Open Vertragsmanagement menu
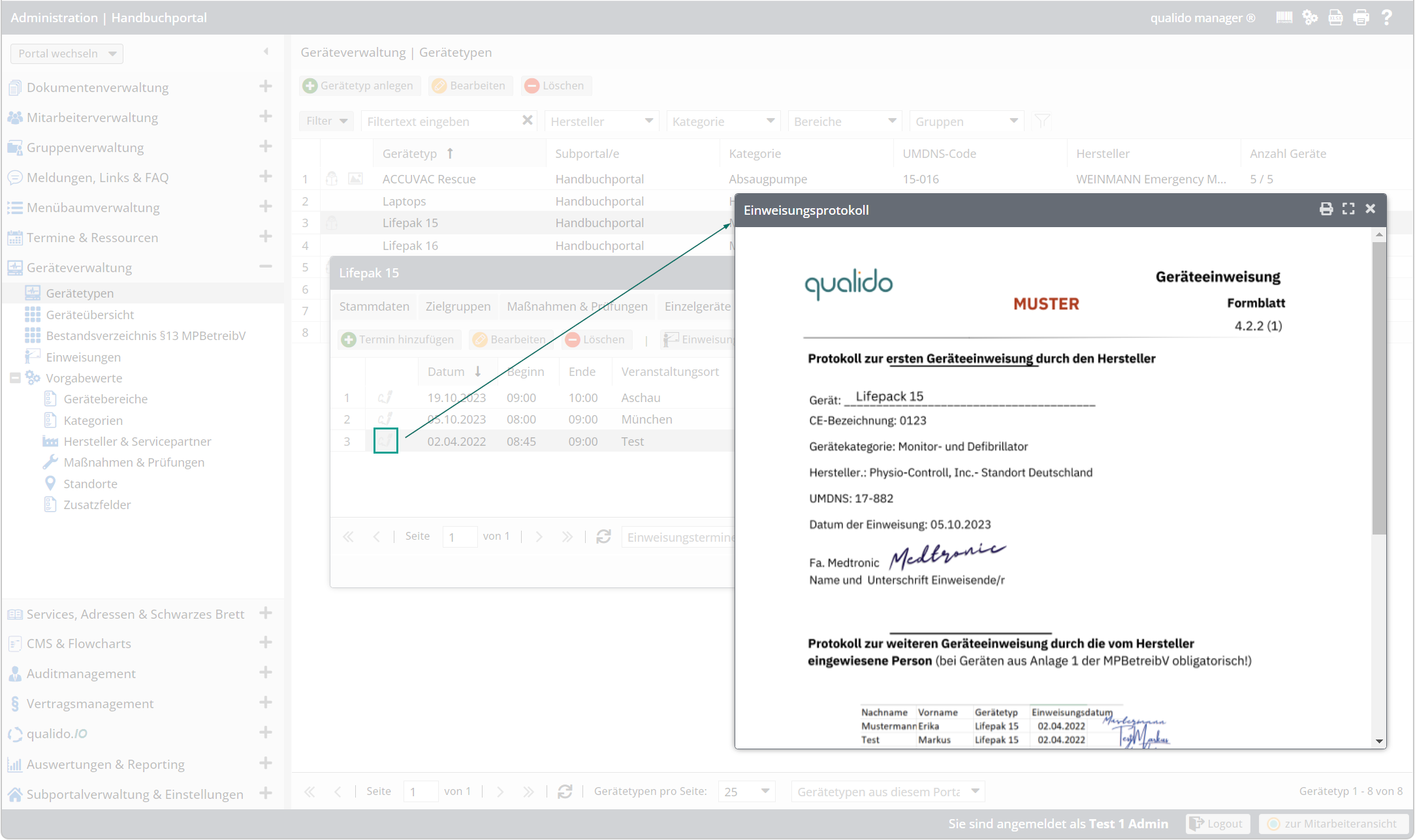1415x840 pixels. pyautogui.click(x=90, y=704)
